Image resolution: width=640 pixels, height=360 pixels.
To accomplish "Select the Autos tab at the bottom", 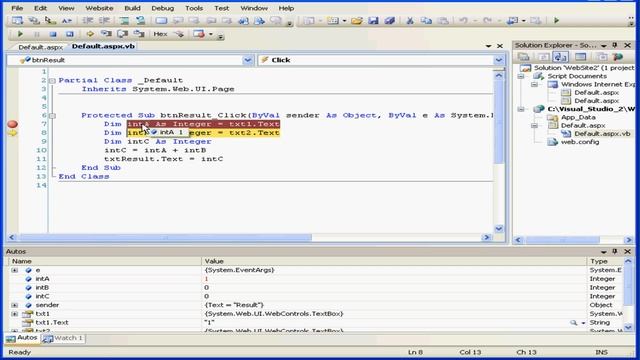I will coord(22,338).
